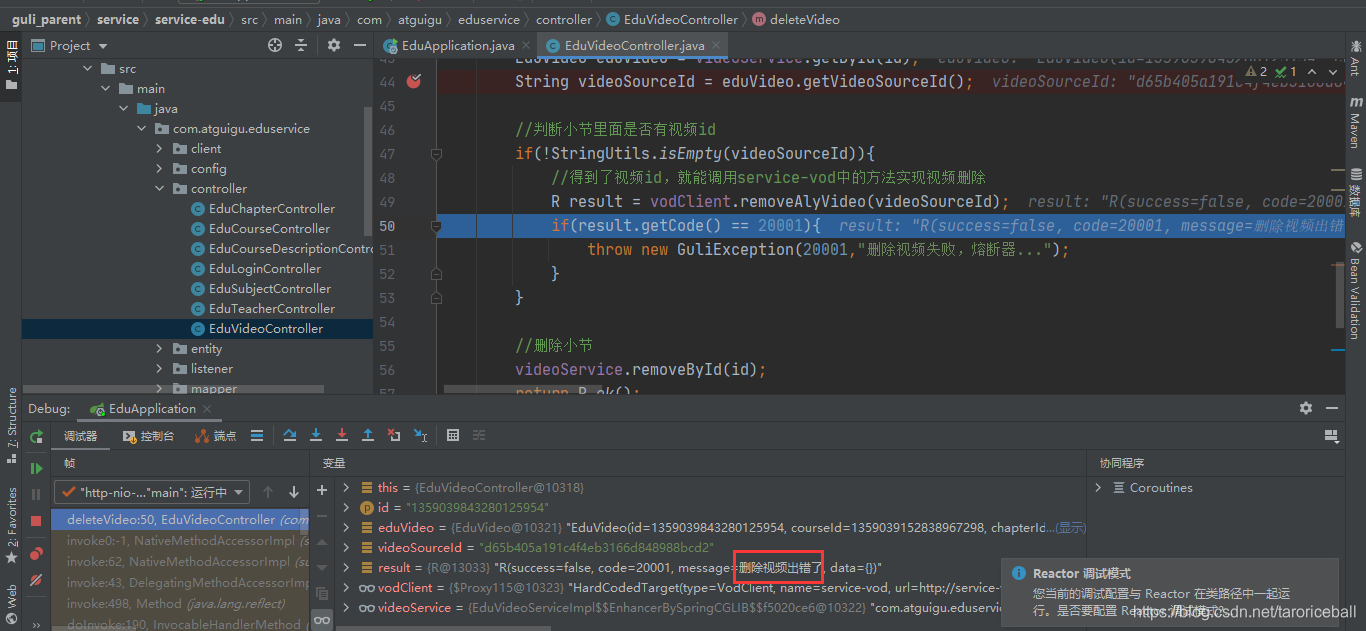Viewport: 1366px width, 631px height.
Task: Show the current execution point
Action: coord(257,435)
